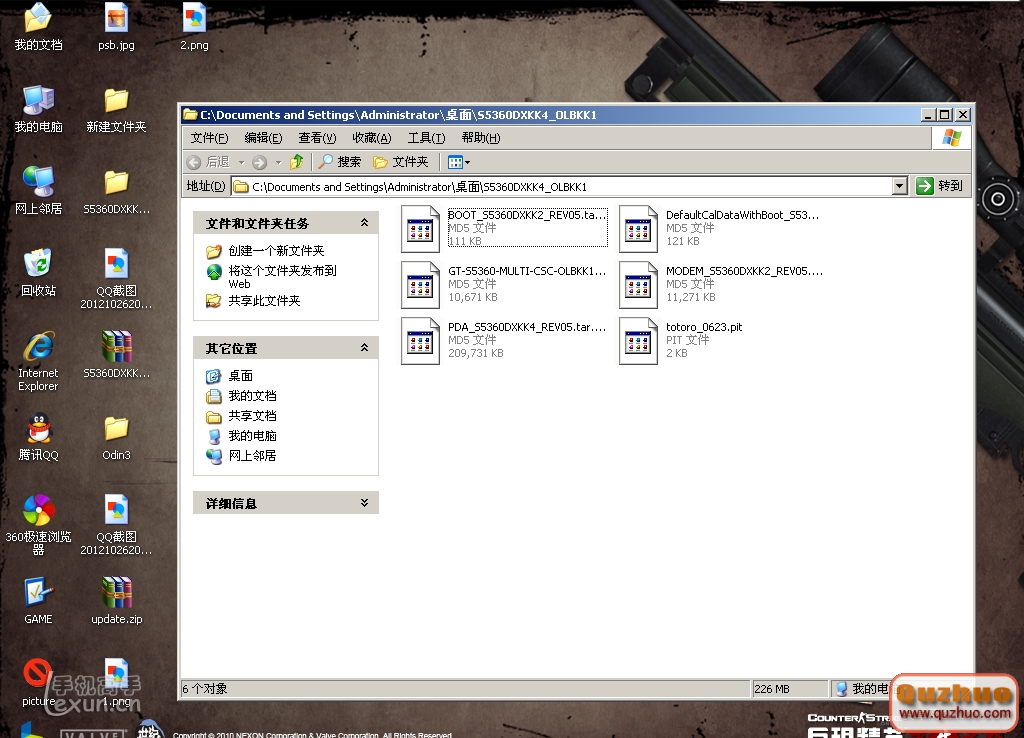Click the 6 个对象 status text

pos(205,688)
